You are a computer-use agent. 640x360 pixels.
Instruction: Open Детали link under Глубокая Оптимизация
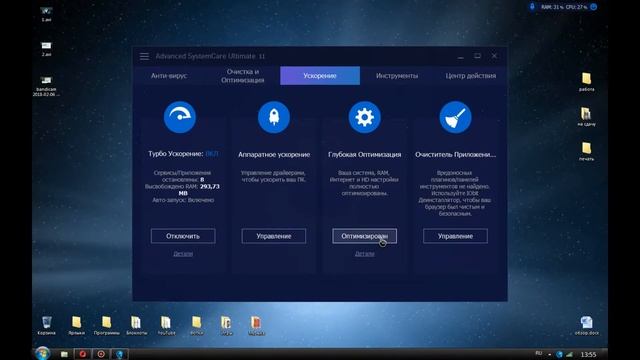tap(364, 253)
